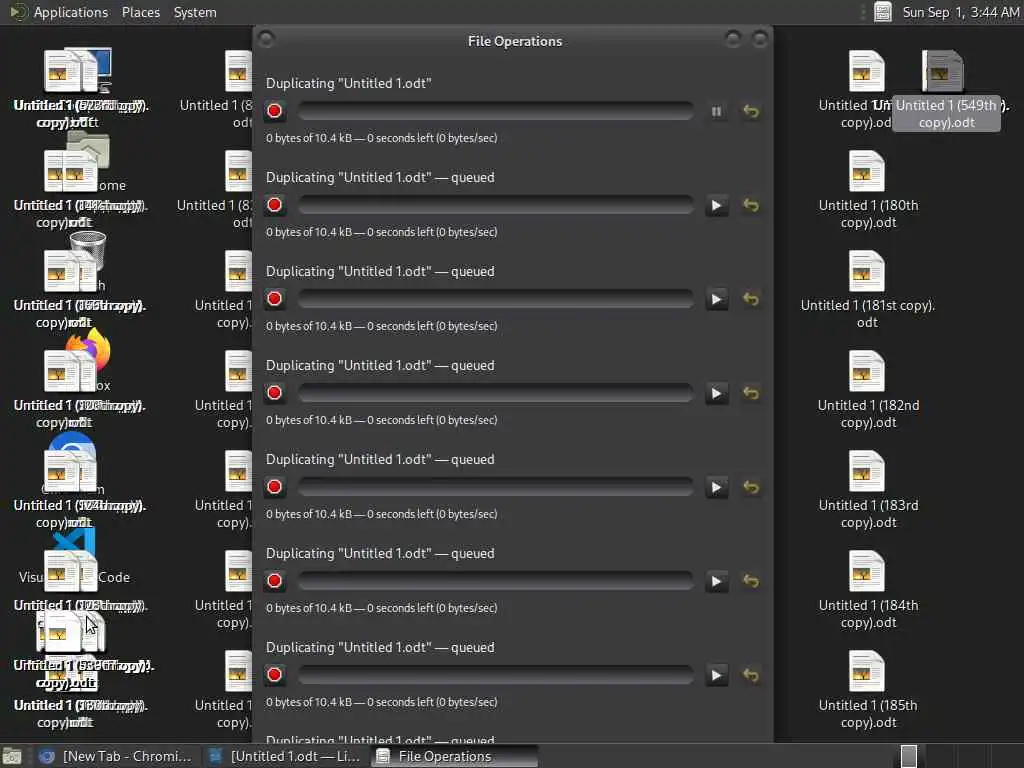The width and height of the screenshot is (1024, 768).
Task: Undo the fourth queued duplicating operation
Action: click(751, 488)
